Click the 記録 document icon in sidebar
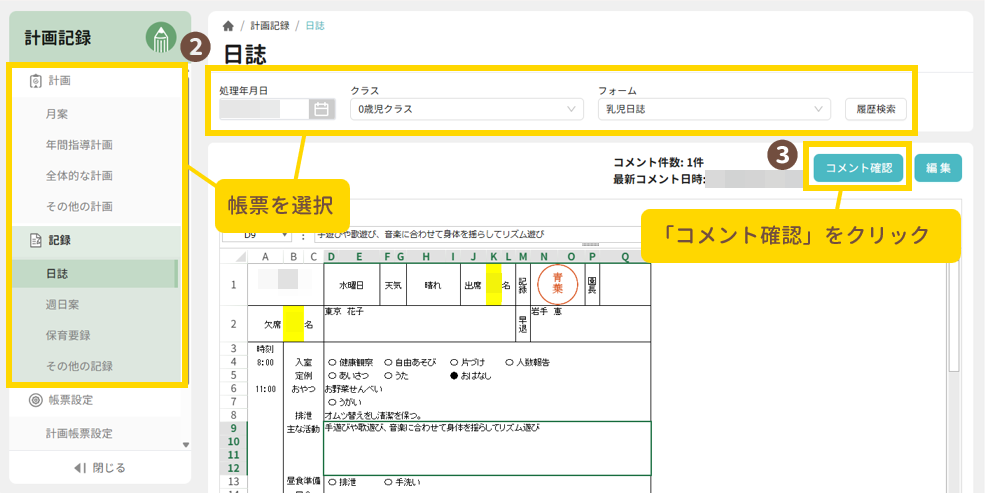 coord(35,240)
